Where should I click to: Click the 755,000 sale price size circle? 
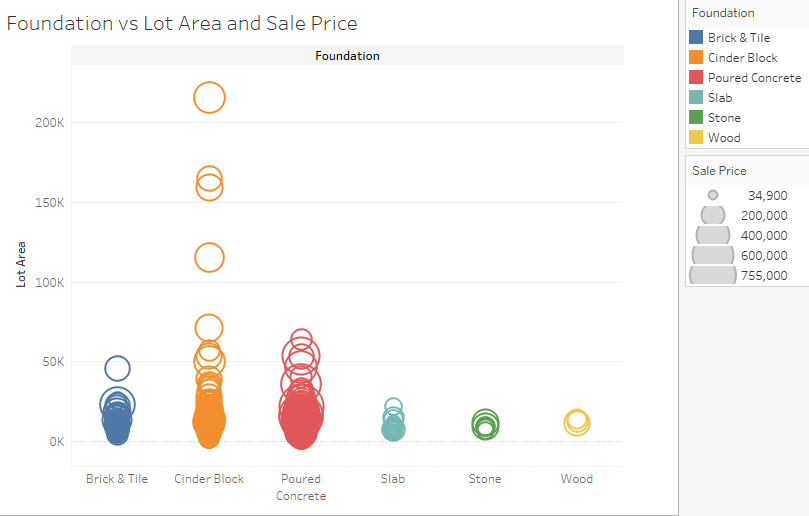pyautogui.click(x=713, y=275)
